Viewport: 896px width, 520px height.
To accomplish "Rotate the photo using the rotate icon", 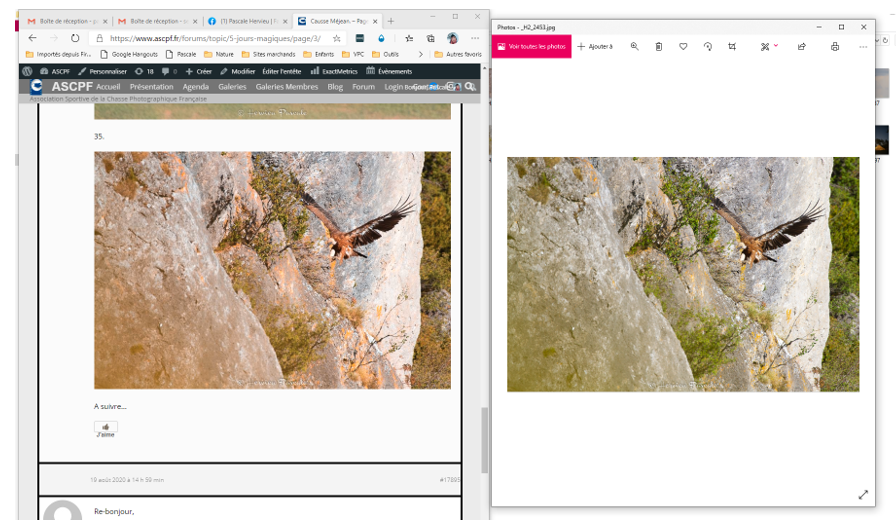I will (708, 46).
